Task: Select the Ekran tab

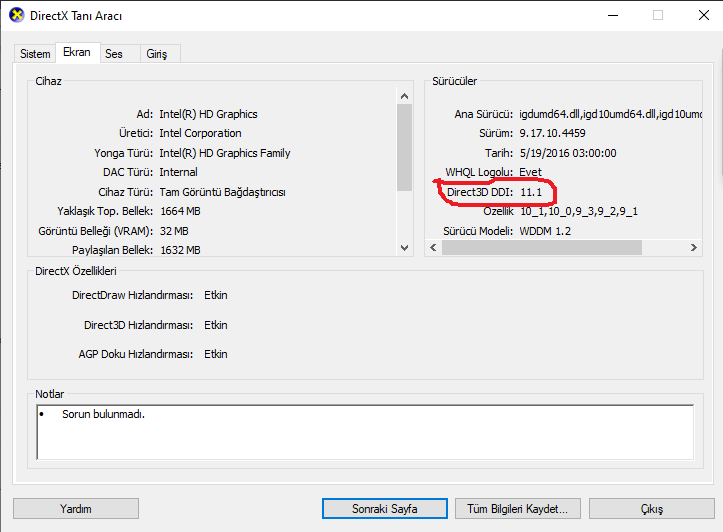Action: 77,52
